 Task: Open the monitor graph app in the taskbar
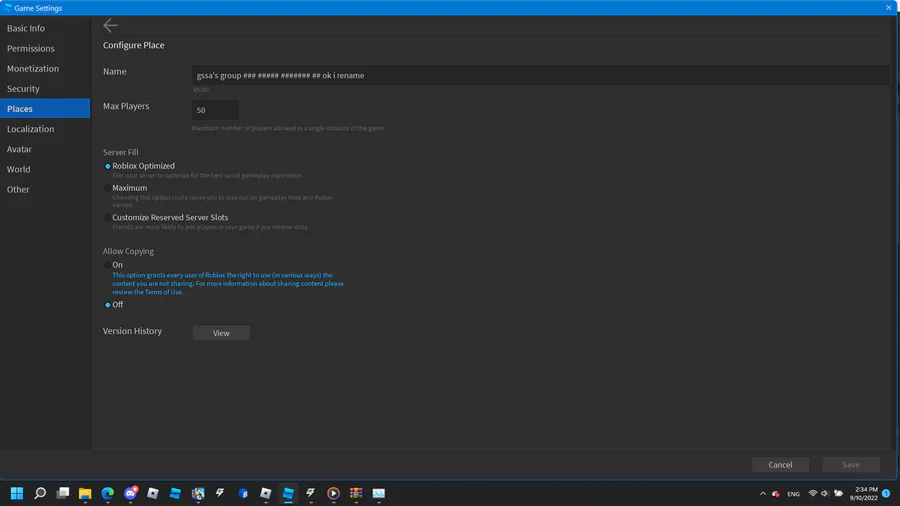click(378, 493)
